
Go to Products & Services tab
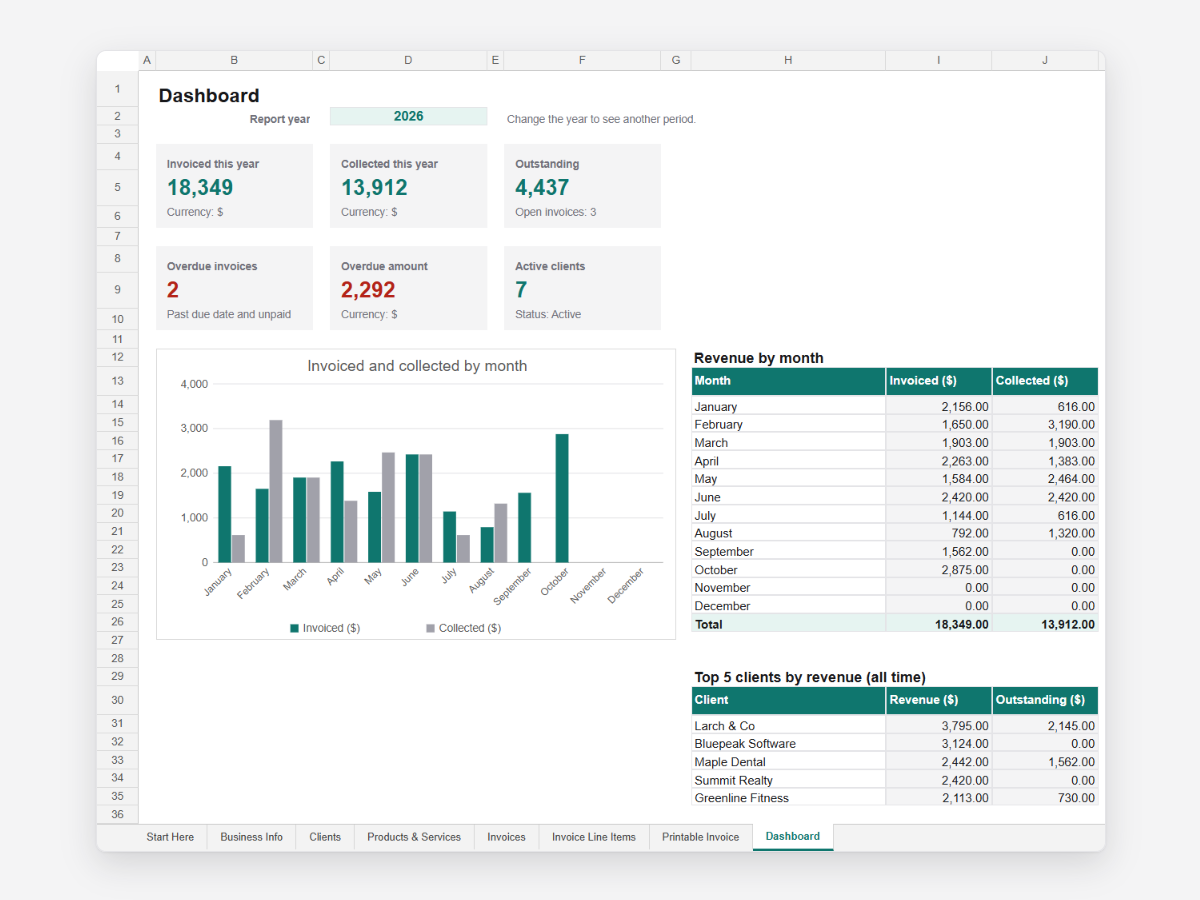click(414, 837)
